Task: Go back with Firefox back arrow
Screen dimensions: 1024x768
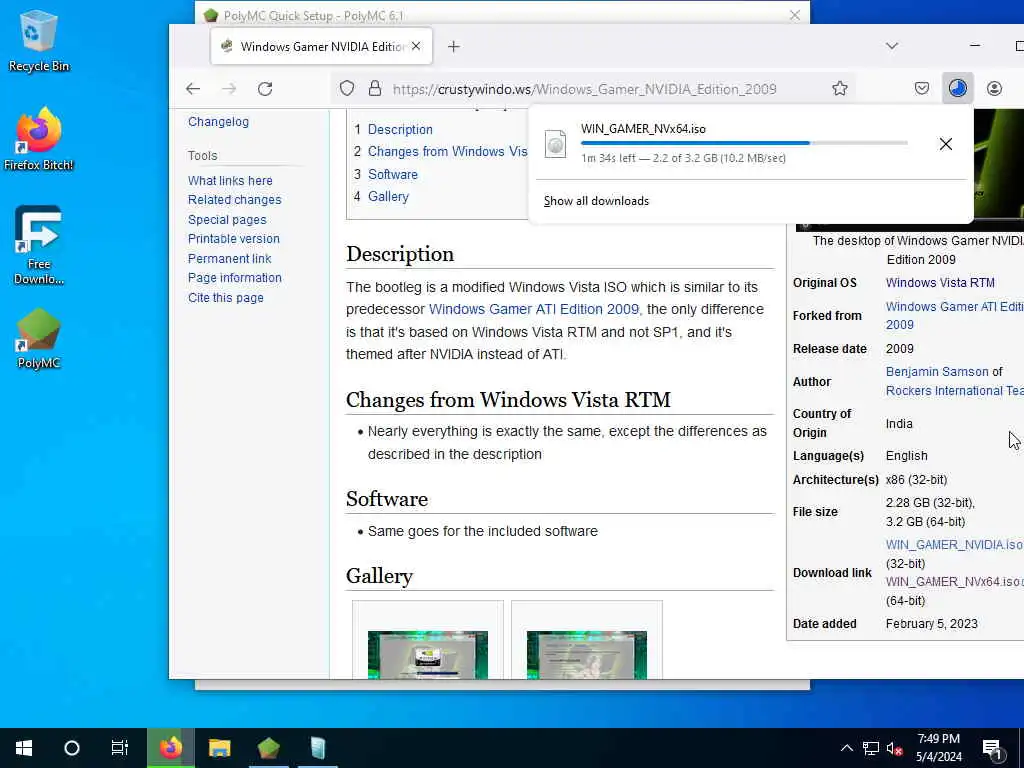Action: point(193,89)
